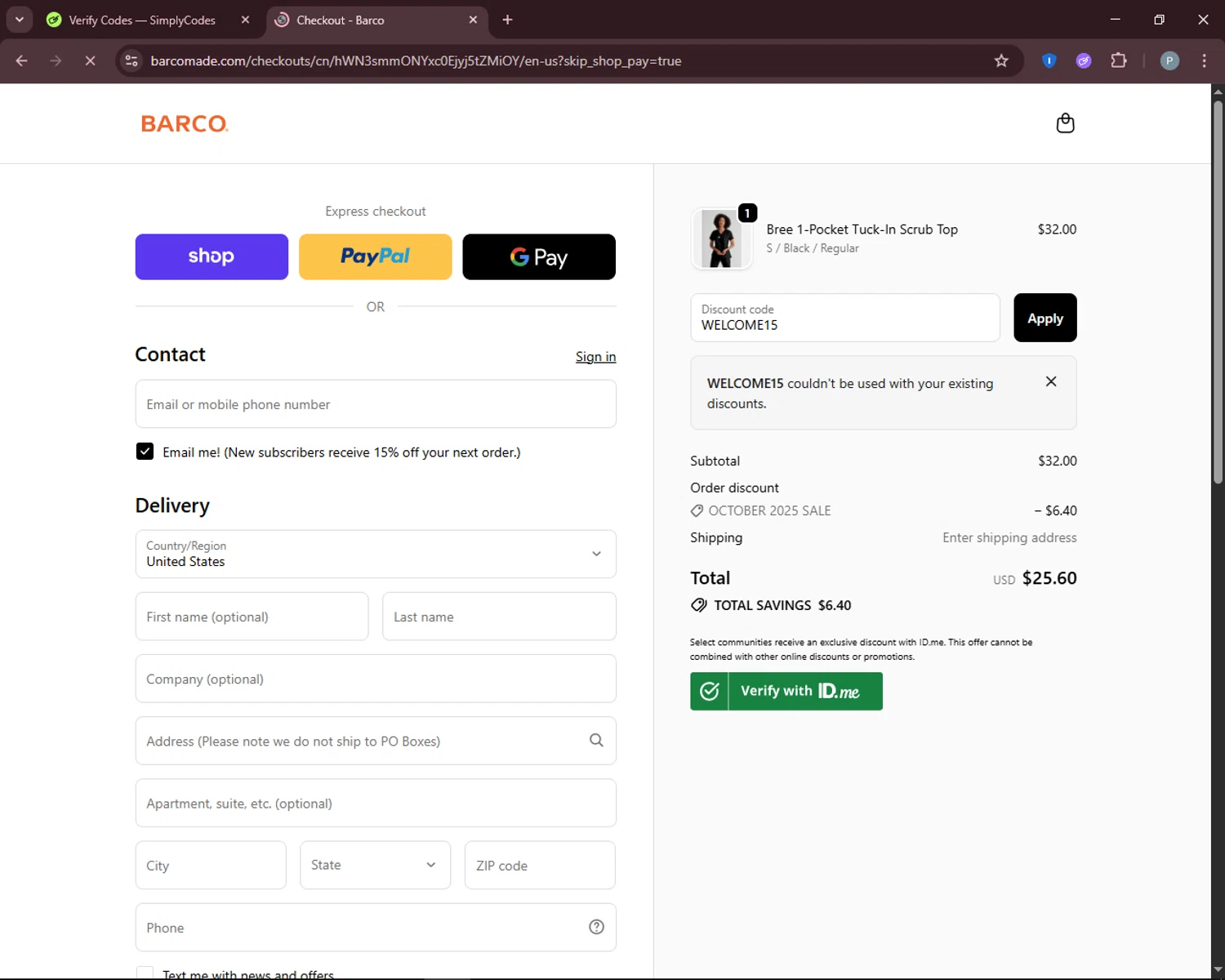Viewport: 1225px width, 980px height.
Task: Click the Enter shipping address text
Action: 1009,537
